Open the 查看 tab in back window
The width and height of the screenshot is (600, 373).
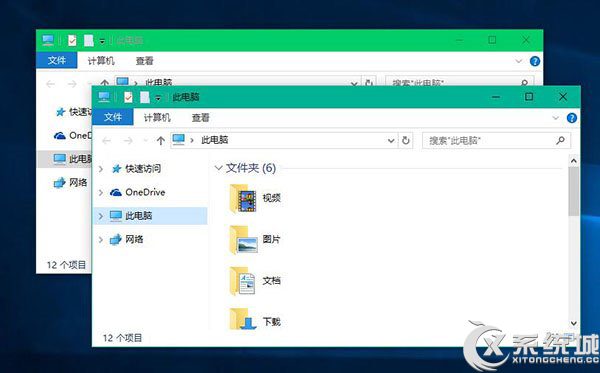[x=144, y=60]
